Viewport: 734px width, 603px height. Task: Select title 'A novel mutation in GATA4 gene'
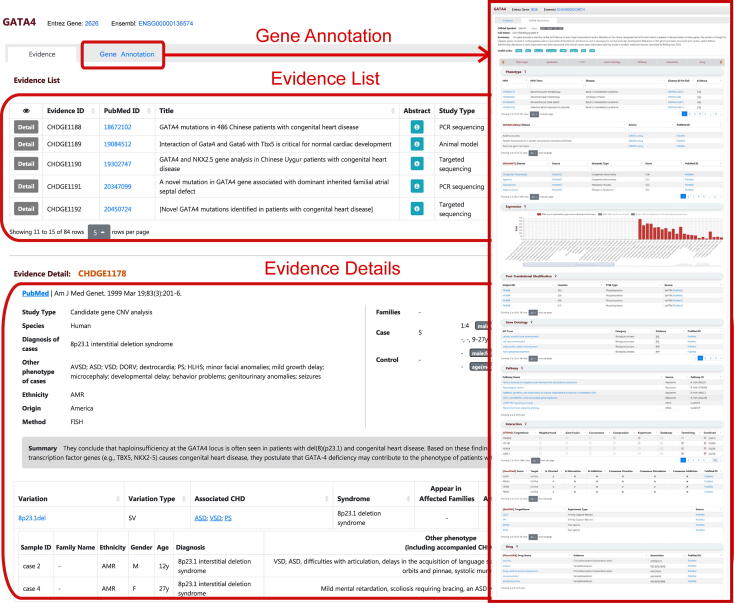[x=274, y=186]
